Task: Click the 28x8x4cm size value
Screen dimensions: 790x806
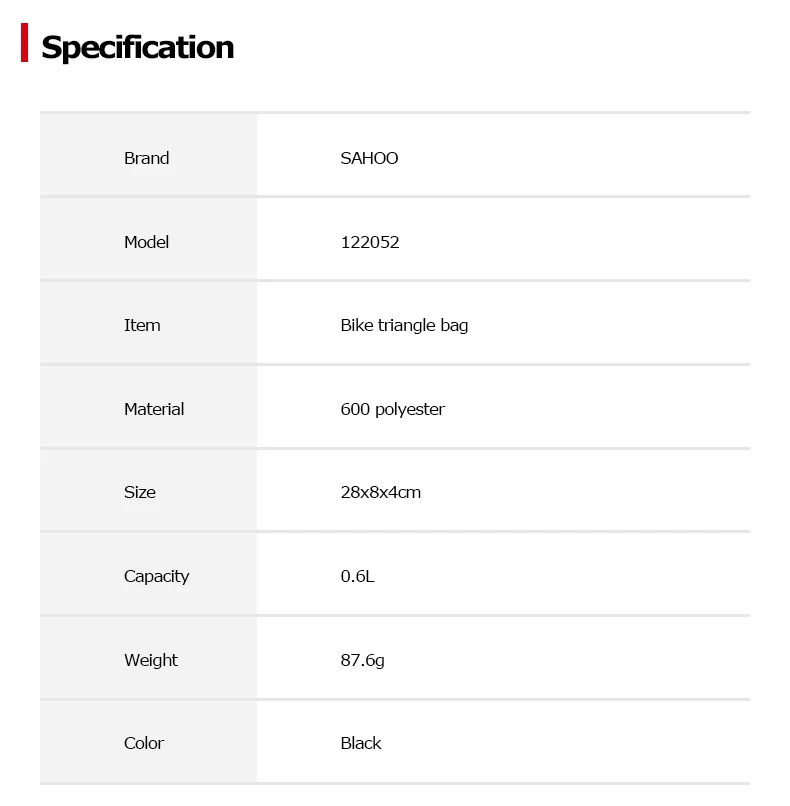Action: pyautogui.click(x=380, y=492)
